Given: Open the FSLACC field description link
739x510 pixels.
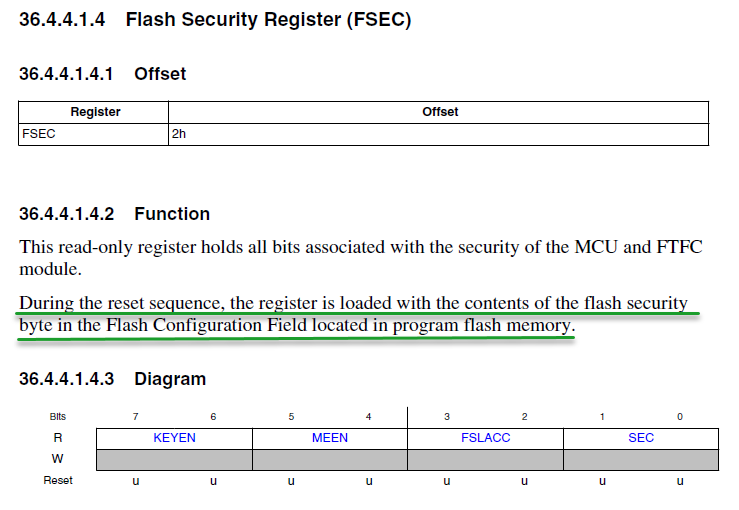Looking at the screenshot, I should (485, 438).
